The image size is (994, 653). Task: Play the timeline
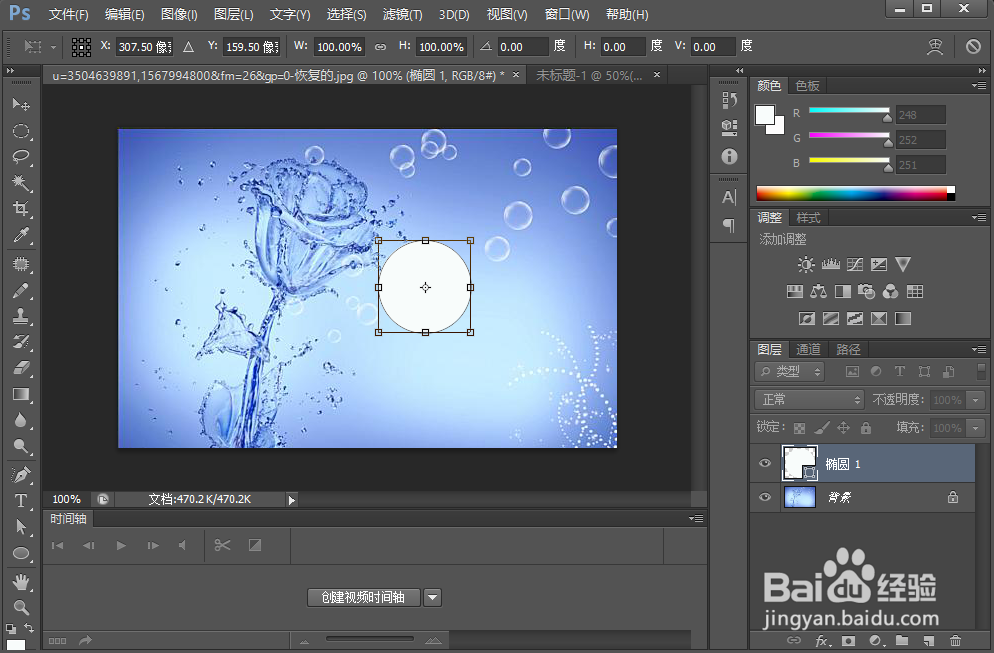tap(120, 545)
